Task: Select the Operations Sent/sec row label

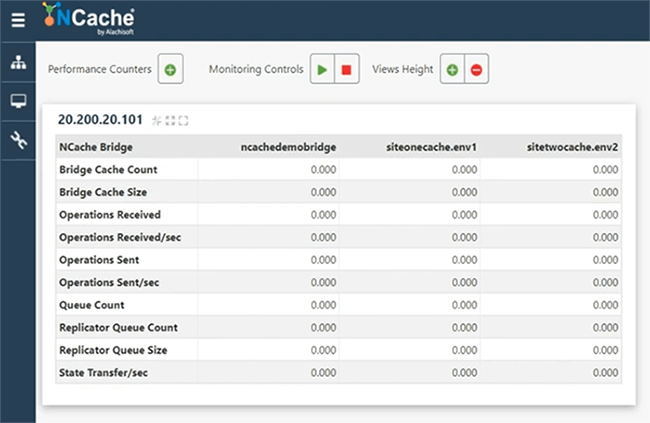Action: 109,283
